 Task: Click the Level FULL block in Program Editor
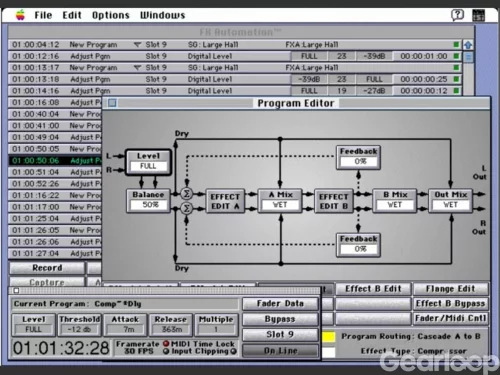coord(148,162)
